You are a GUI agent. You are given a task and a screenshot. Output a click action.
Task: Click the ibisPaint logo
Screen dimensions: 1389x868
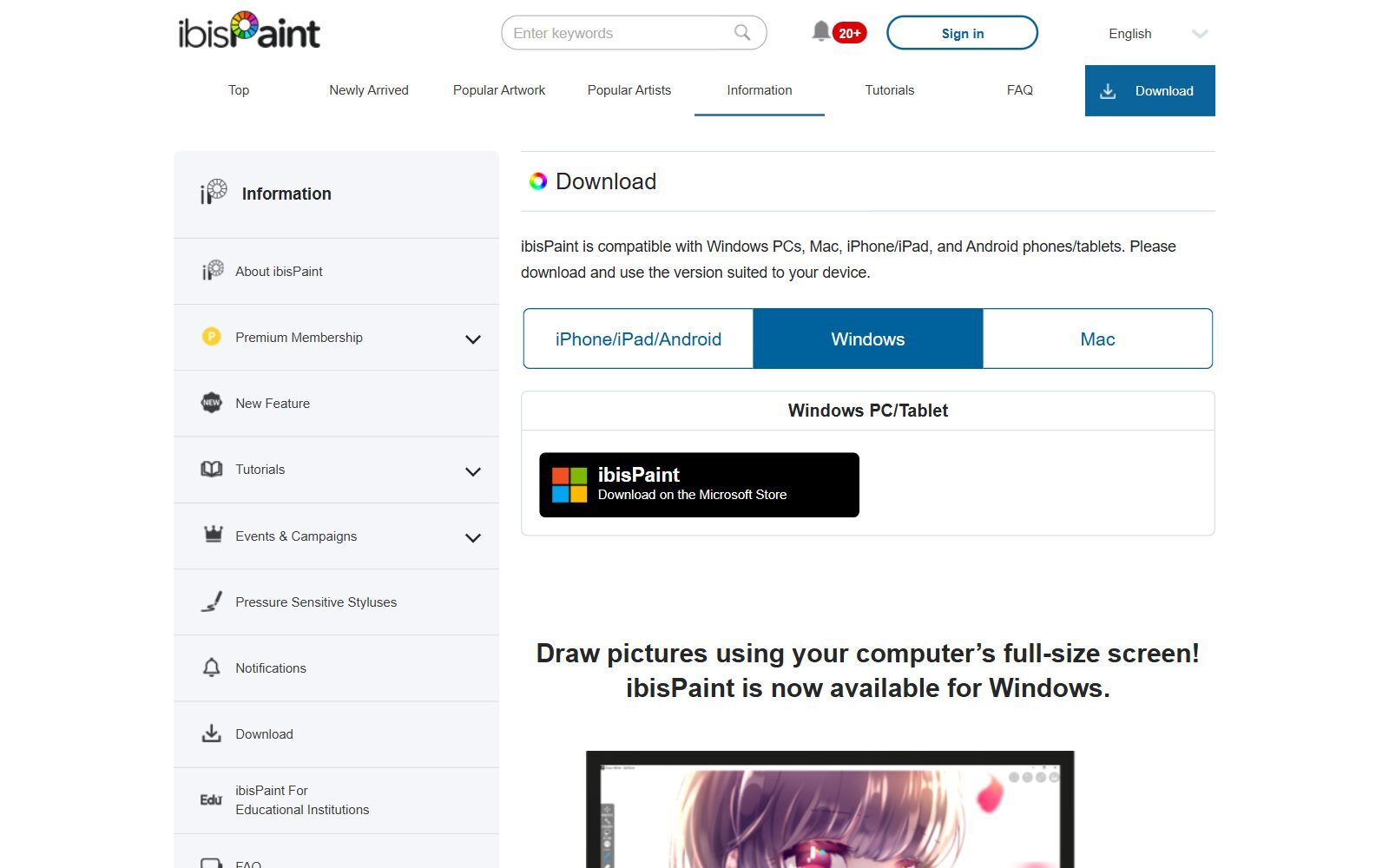(249, 31)
